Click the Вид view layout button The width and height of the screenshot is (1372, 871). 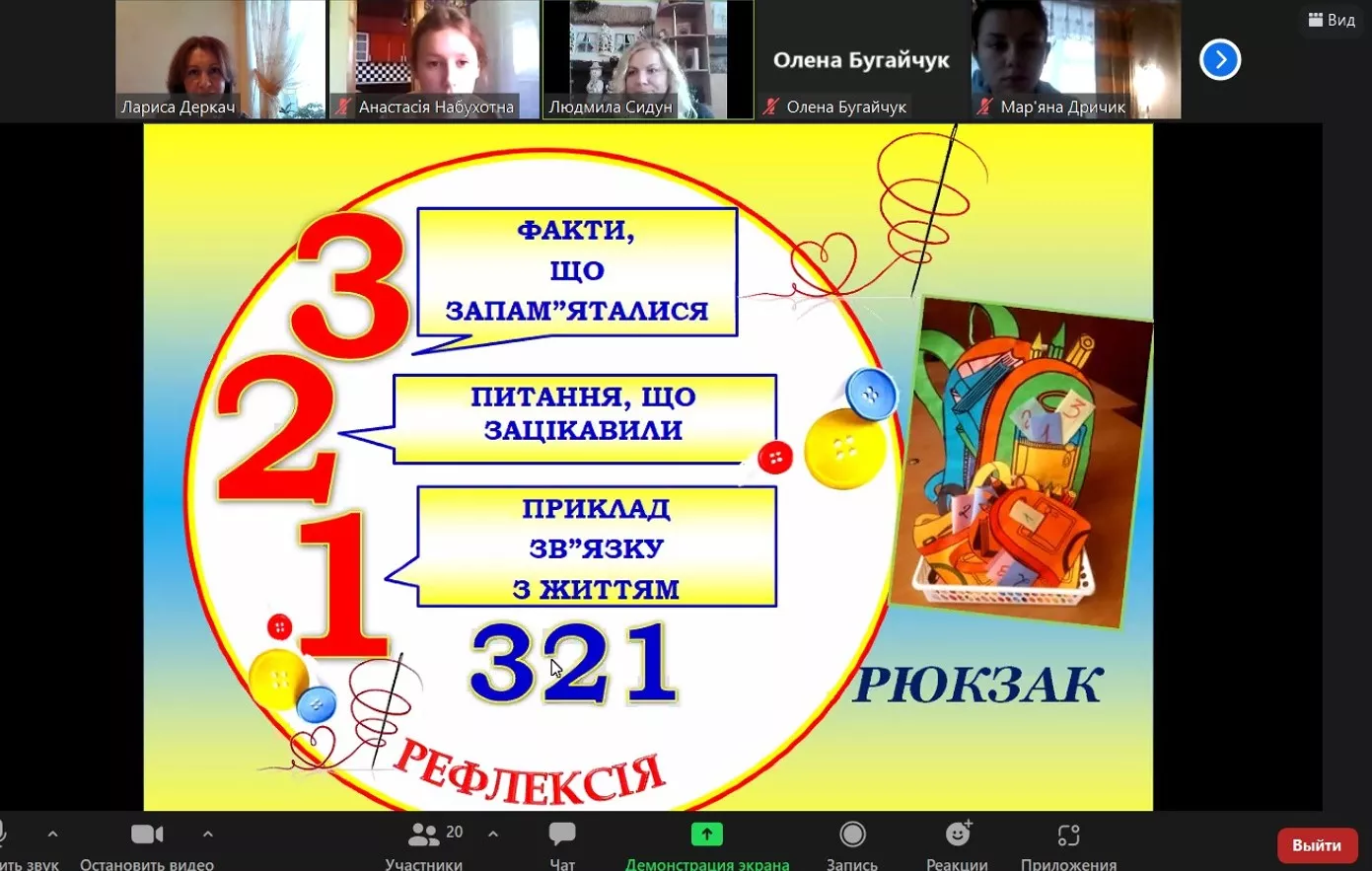coord(1331,19)
